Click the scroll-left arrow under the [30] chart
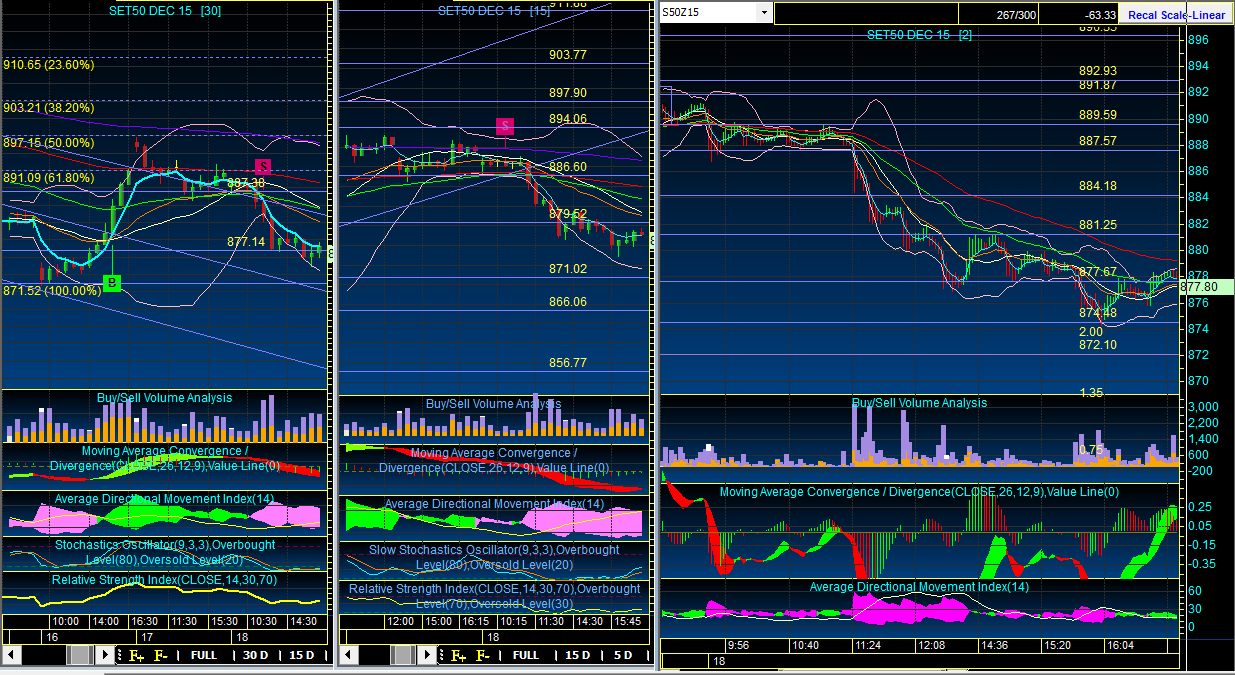This screenshot has height=675, width=1235. click(x=12, y=655)
